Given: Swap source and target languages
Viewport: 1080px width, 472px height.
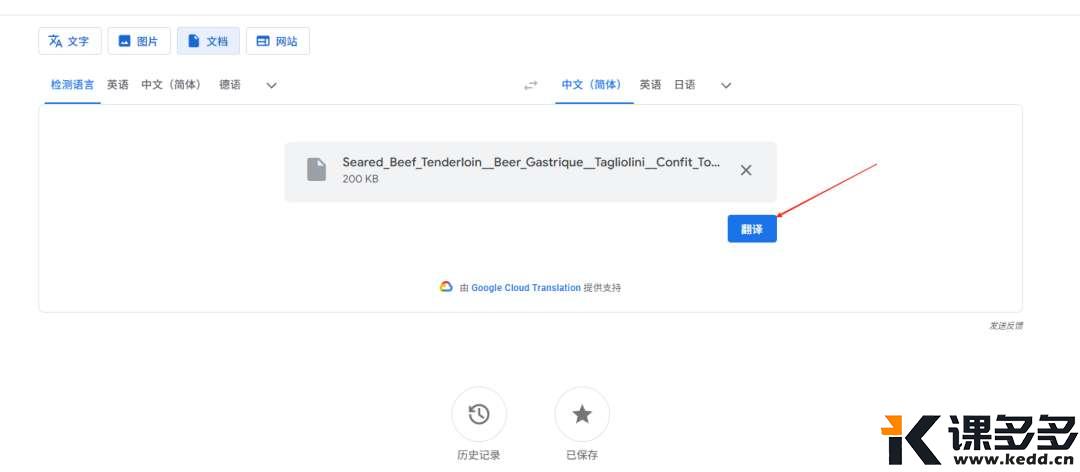Looking at the screenshot, I should point(530,85).
